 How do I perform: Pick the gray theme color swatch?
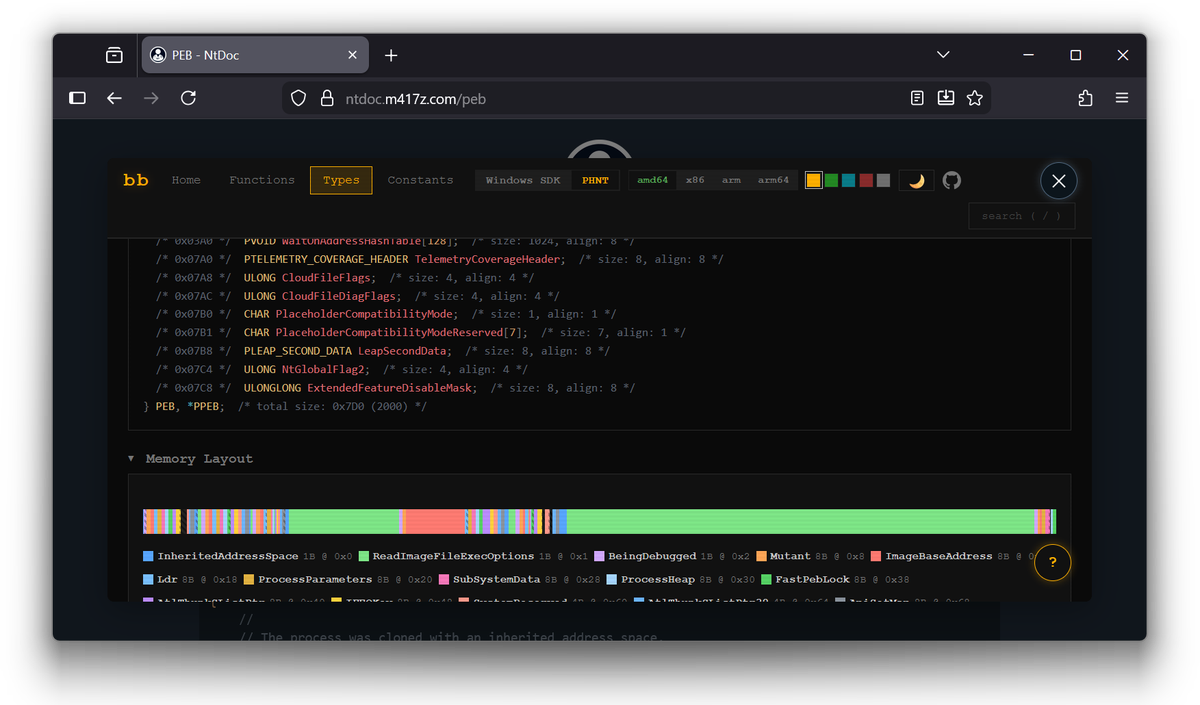[x=883, y=181]
